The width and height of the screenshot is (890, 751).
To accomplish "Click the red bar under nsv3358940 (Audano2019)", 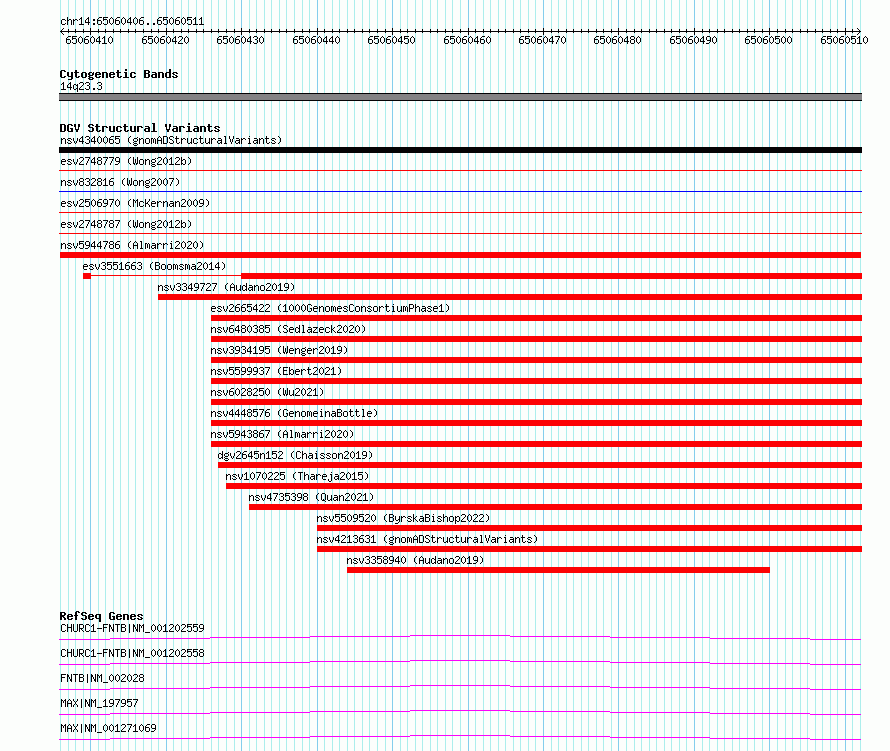I will click(x=558, y=570).
